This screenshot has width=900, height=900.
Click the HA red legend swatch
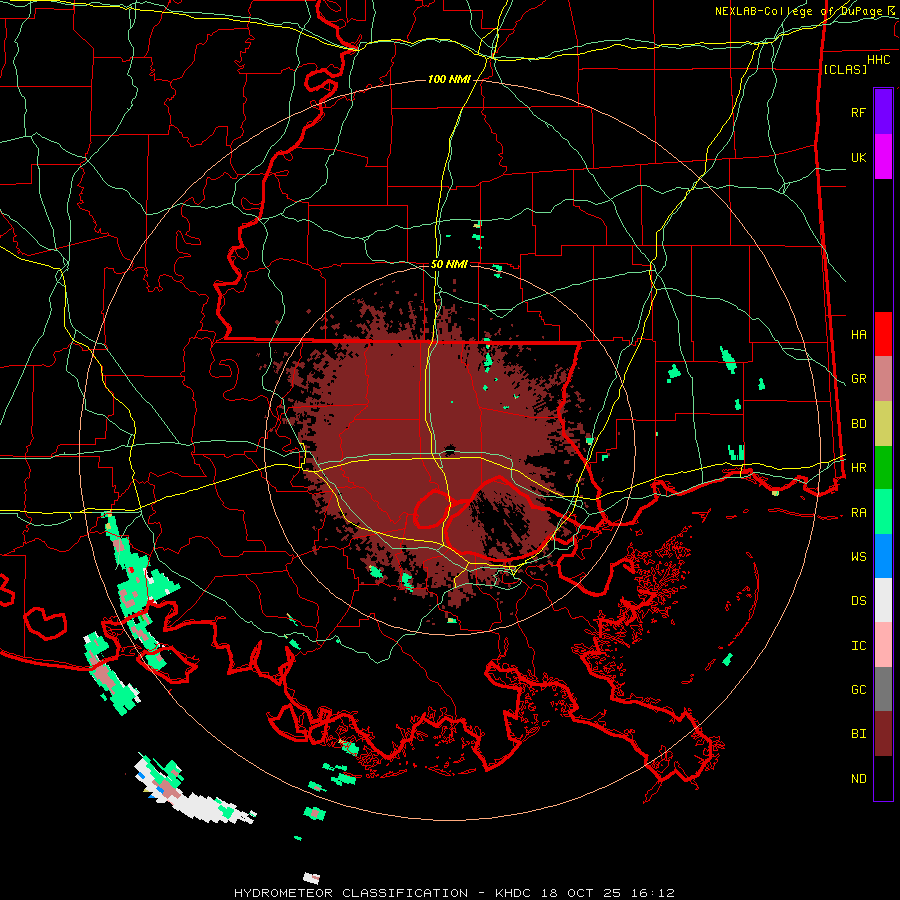click(883, 334)
